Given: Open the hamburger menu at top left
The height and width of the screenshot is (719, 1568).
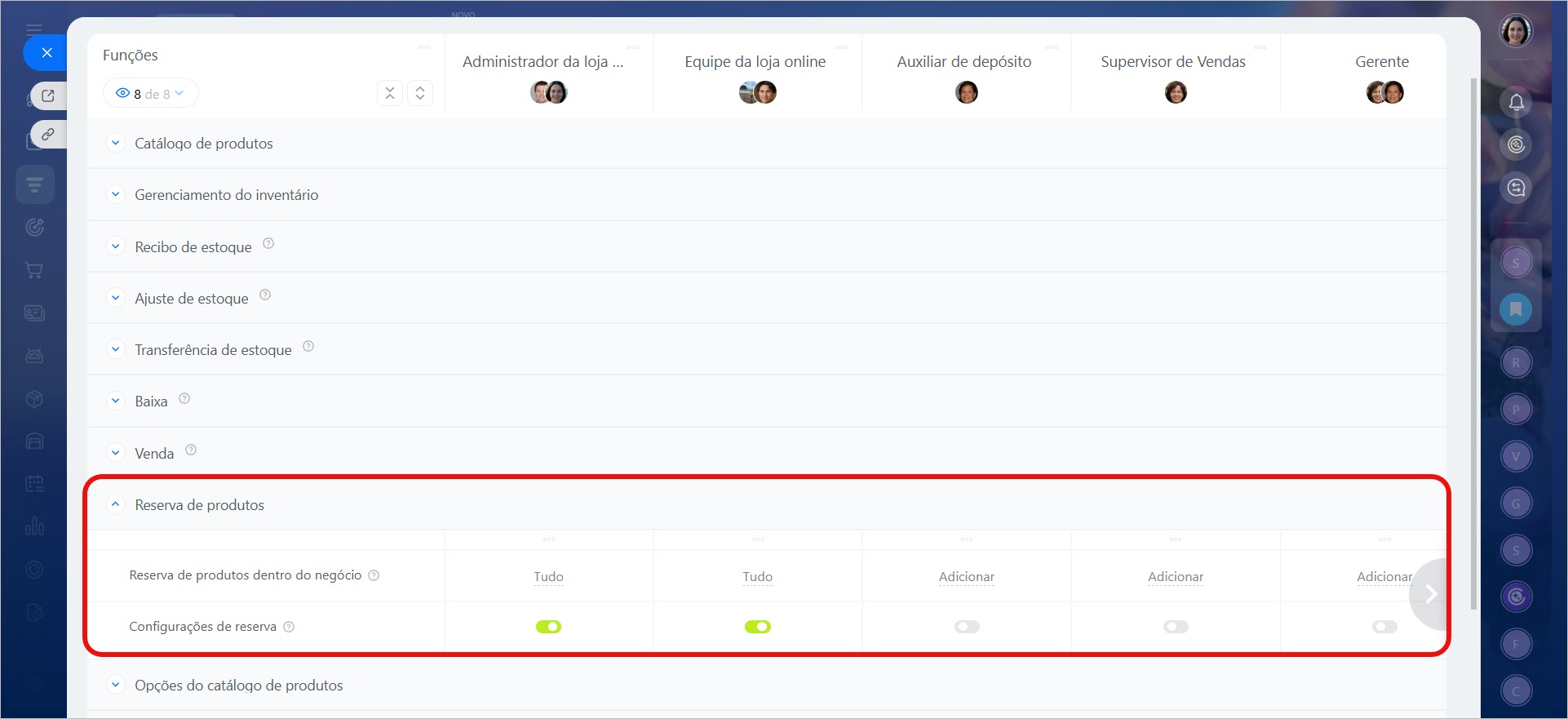Looking at the screenshot, I should pos(34,29).
